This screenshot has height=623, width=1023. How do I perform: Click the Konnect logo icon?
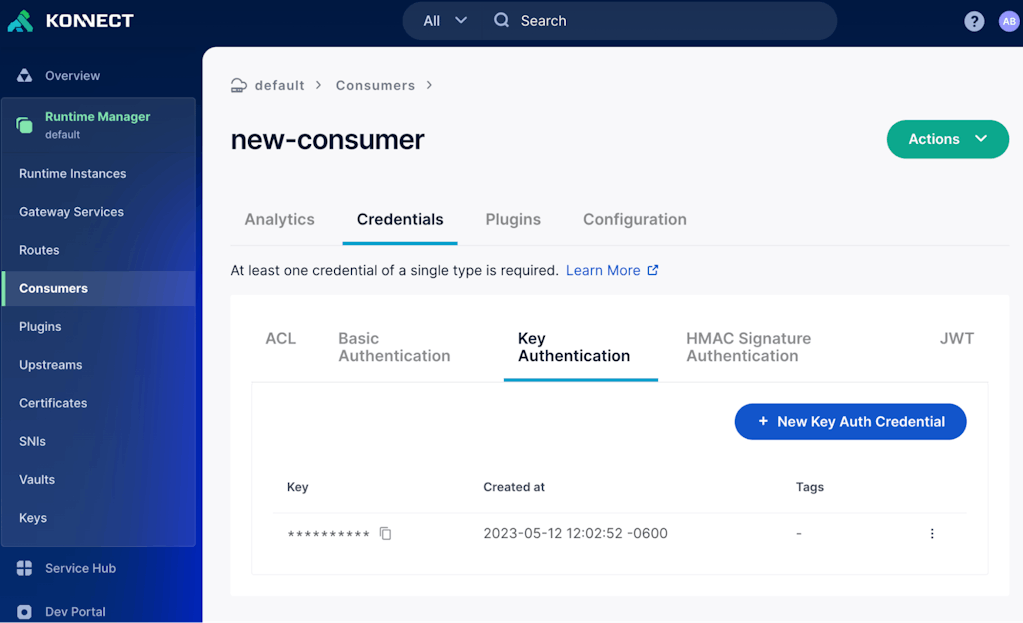coord(20,21)
